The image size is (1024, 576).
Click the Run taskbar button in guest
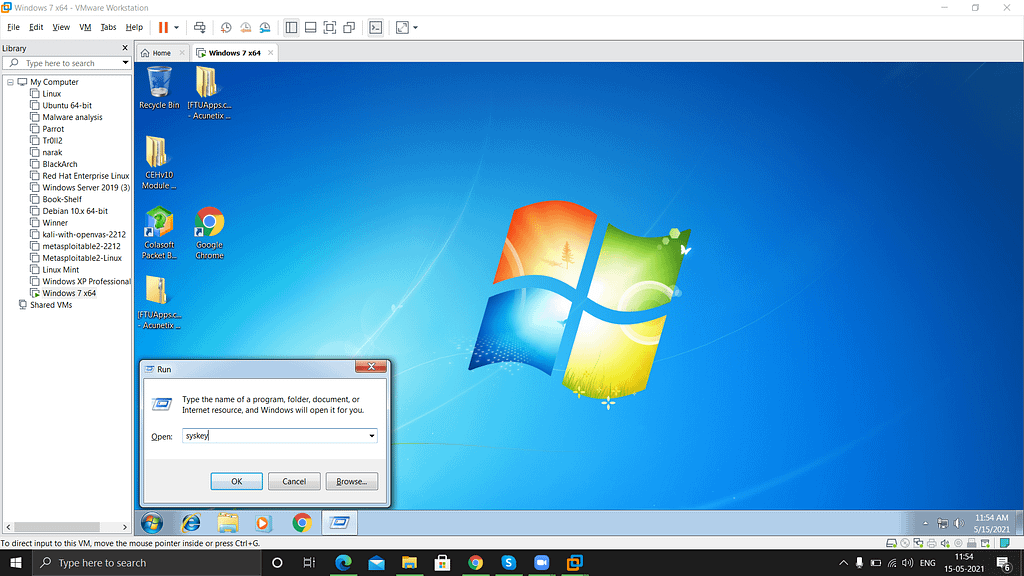[340, 523]
